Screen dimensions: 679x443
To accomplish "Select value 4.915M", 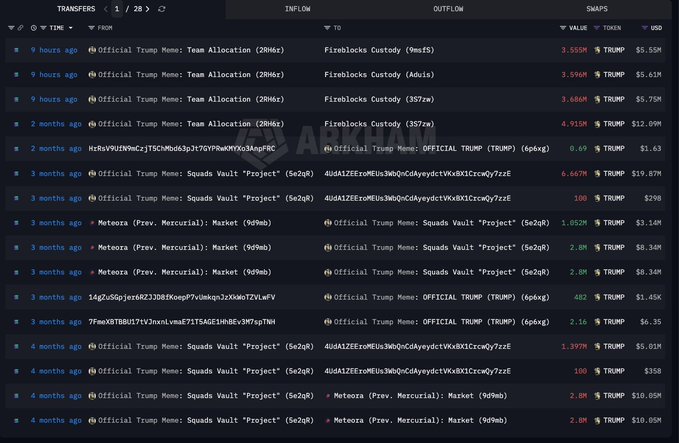I will pyautogui.click(x=574, y=124).
